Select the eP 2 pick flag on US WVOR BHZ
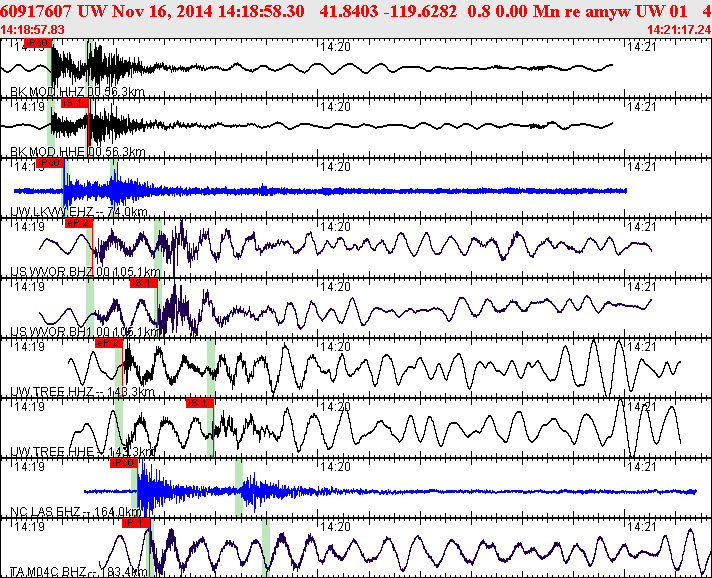712x578 pixels. pyautogui.click(x=79, y=223)
